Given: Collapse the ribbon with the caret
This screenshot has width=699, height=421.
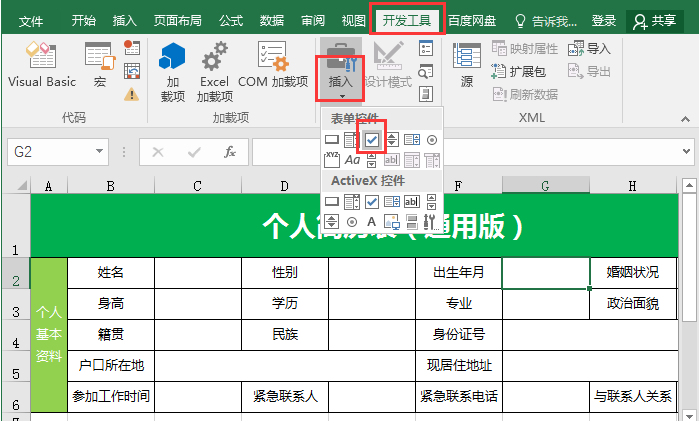Looking at the screenshot, I should pos(685,119).
